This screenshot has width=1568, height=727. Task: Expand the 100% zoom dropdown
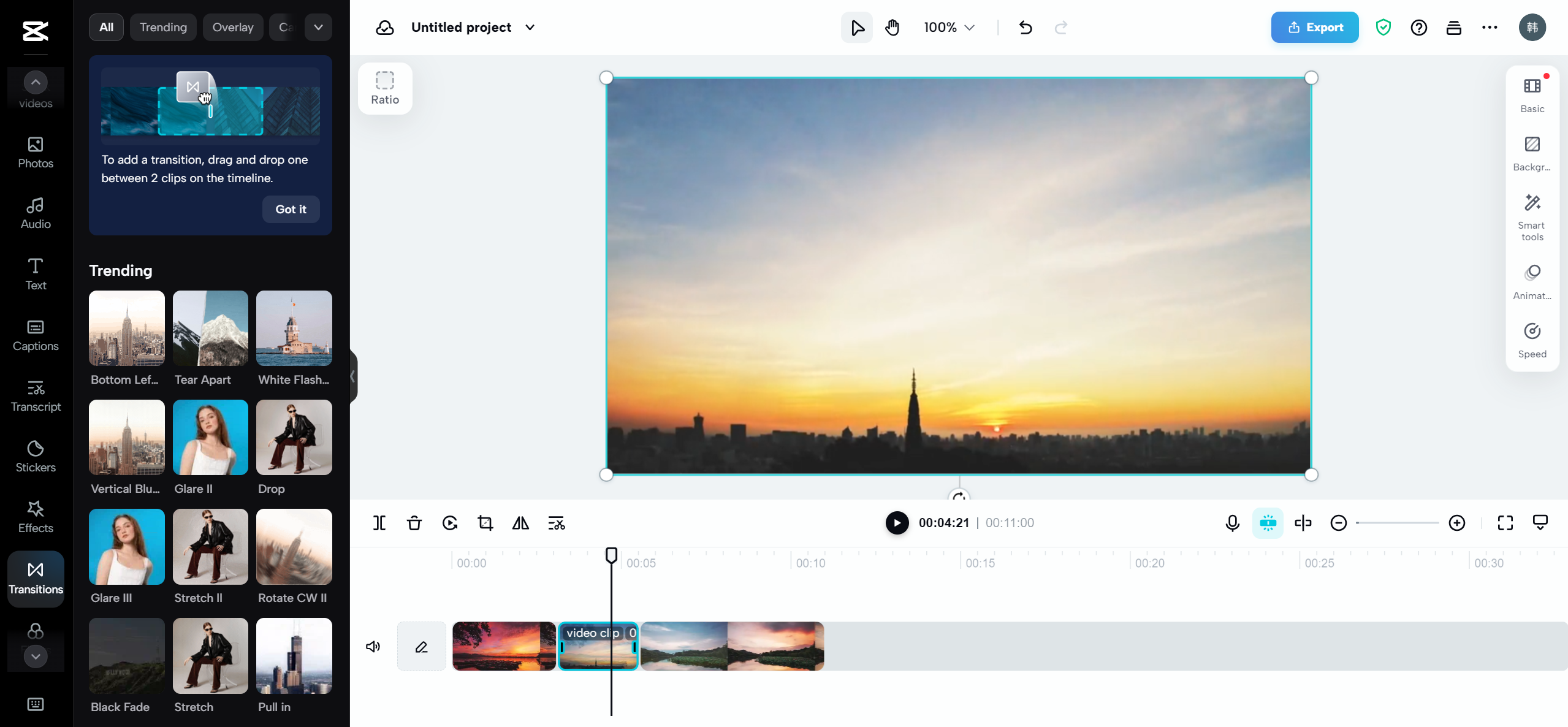coord(949,28)
